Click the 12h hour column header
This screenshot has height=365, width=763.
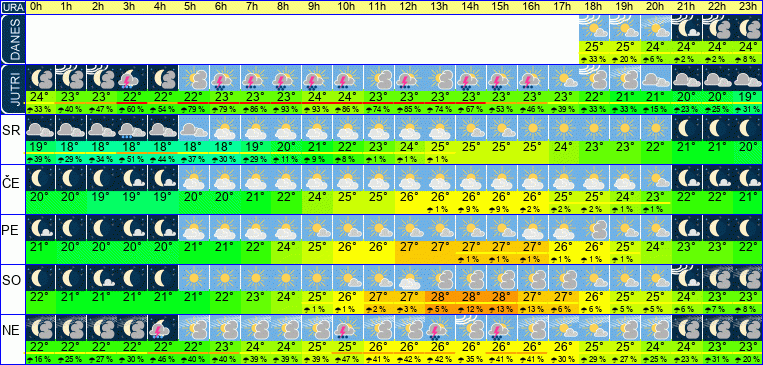point(409,7)
